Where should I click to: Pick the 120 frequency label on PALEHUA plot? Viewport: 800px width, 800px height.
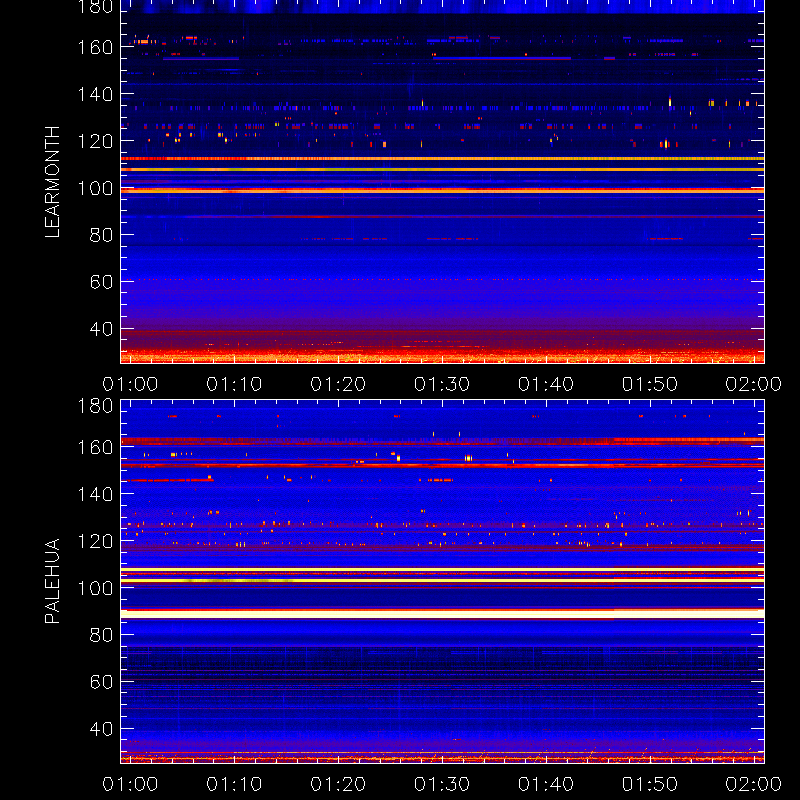point(95,541)
